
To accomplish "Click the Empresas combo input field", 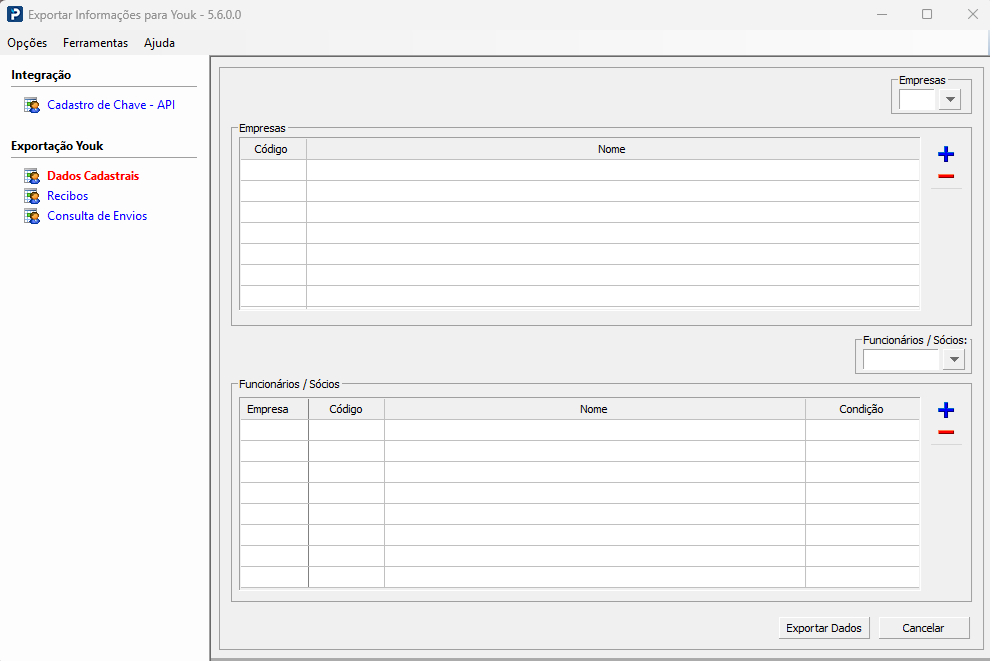I will (917, 100).
